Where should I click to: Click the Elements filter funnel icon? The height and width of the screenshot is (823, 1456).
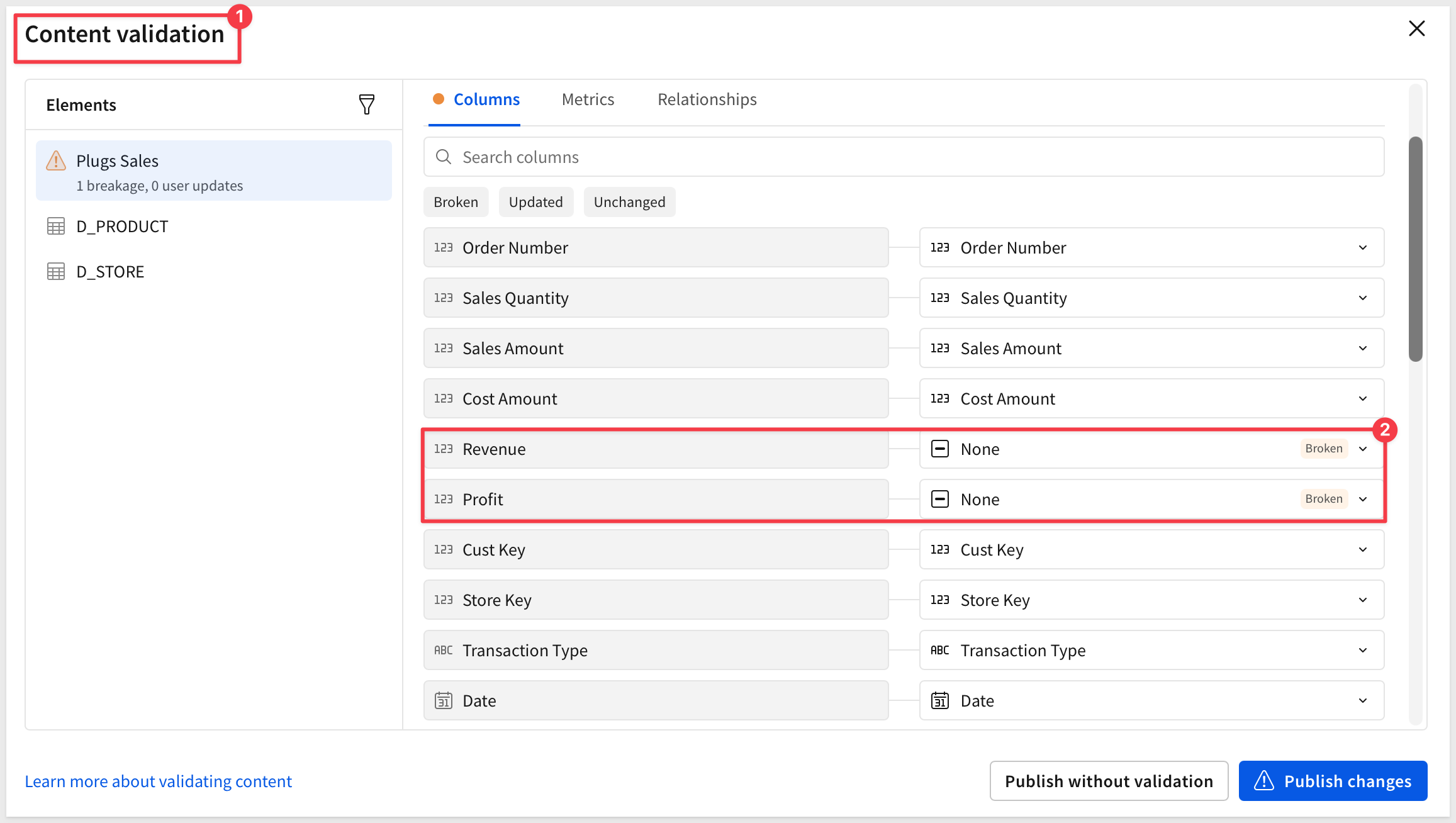coord(367,104)
